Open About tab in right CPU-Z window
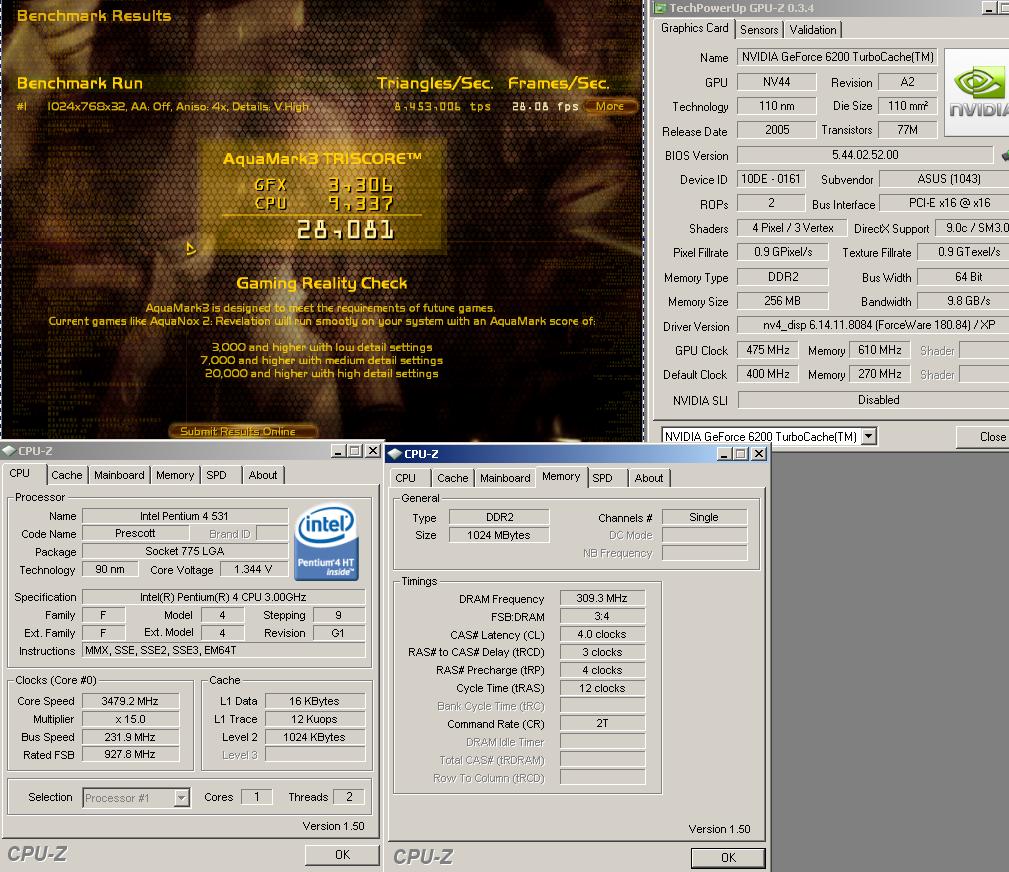1009x872 pixels. (x=649, y=478)
